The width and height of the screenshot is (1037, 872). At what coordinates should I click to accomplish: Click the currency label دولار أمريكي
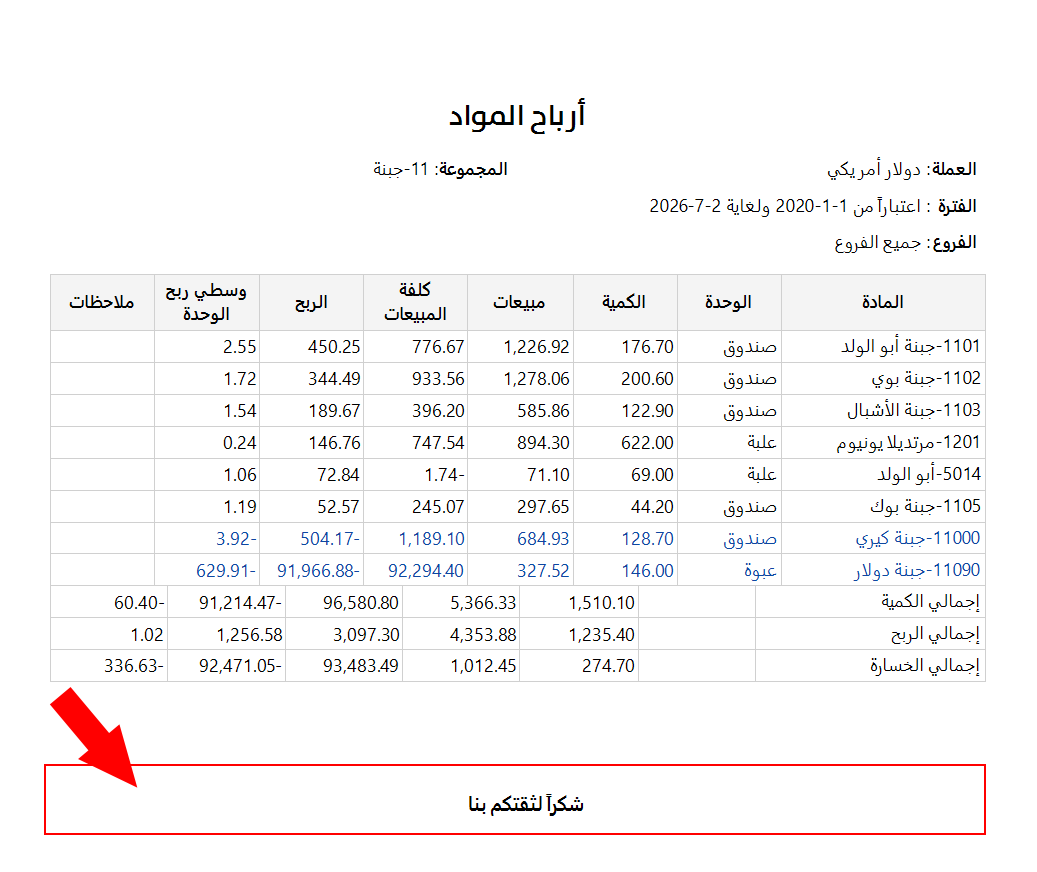874,170
